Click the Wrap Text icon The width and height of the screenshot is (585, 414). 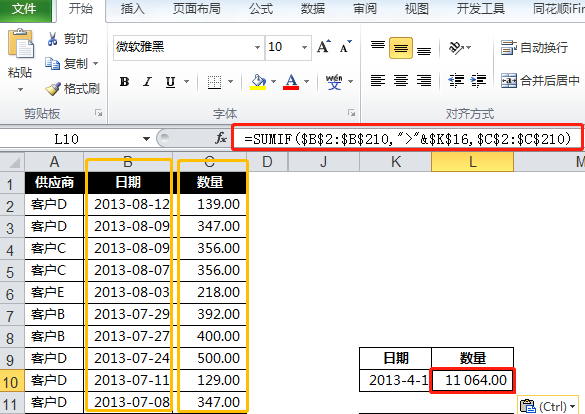(509, 47)
